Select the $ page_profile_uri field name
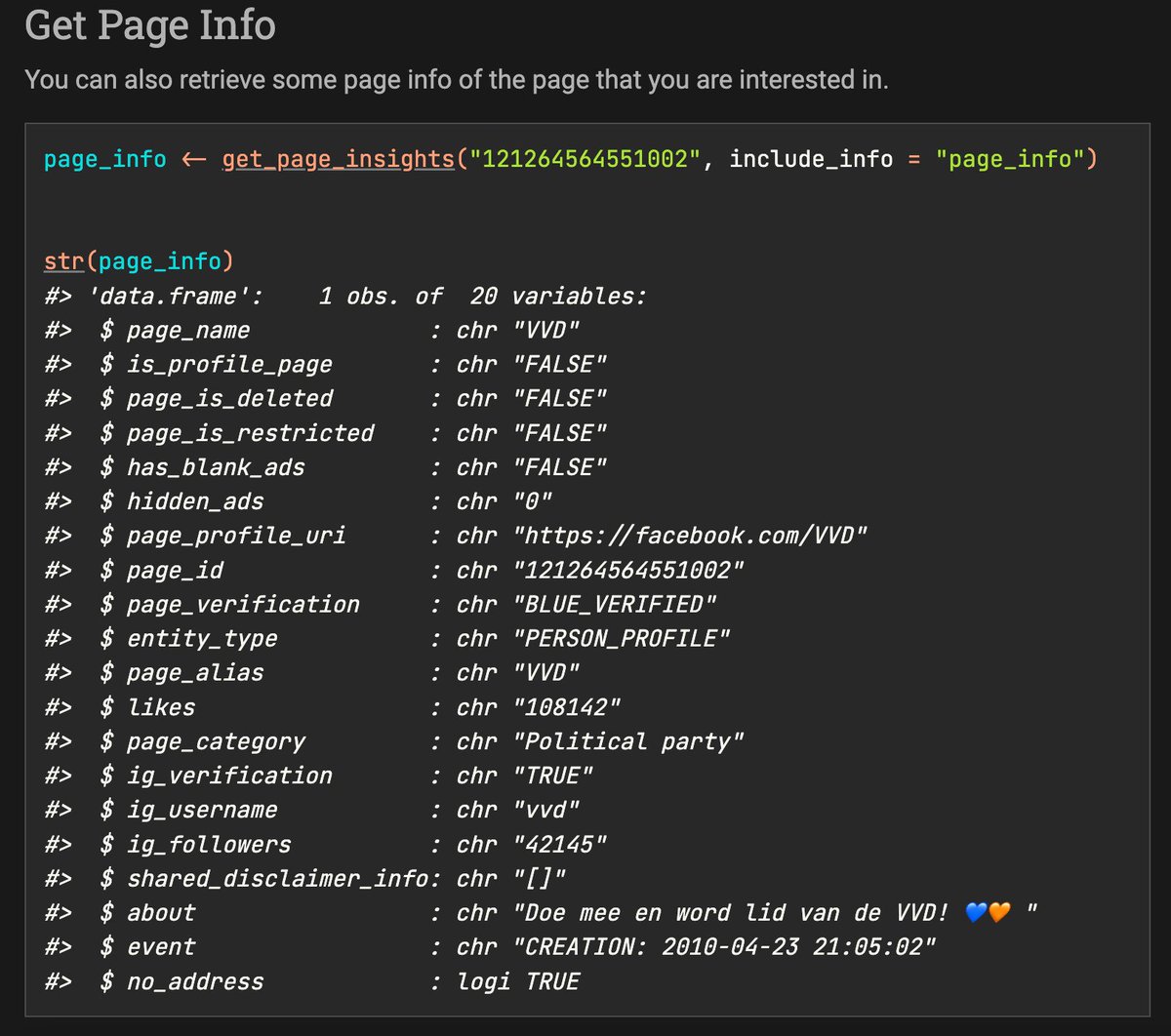Screen dimensions: 1171x1036 click(x=222, y=536)
